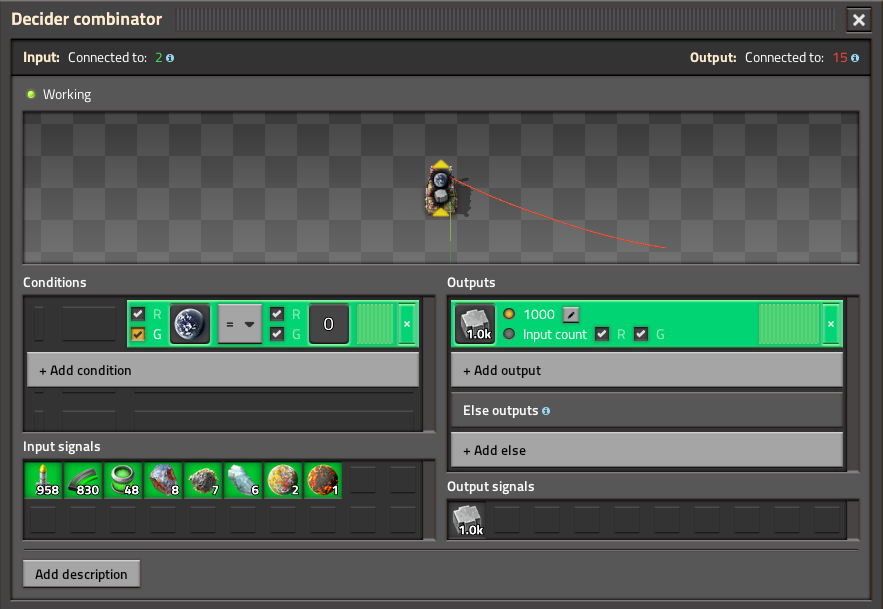Screen dimensions: 883x609
Task: Click the constant value 0 field
Action: coord(329,324)
